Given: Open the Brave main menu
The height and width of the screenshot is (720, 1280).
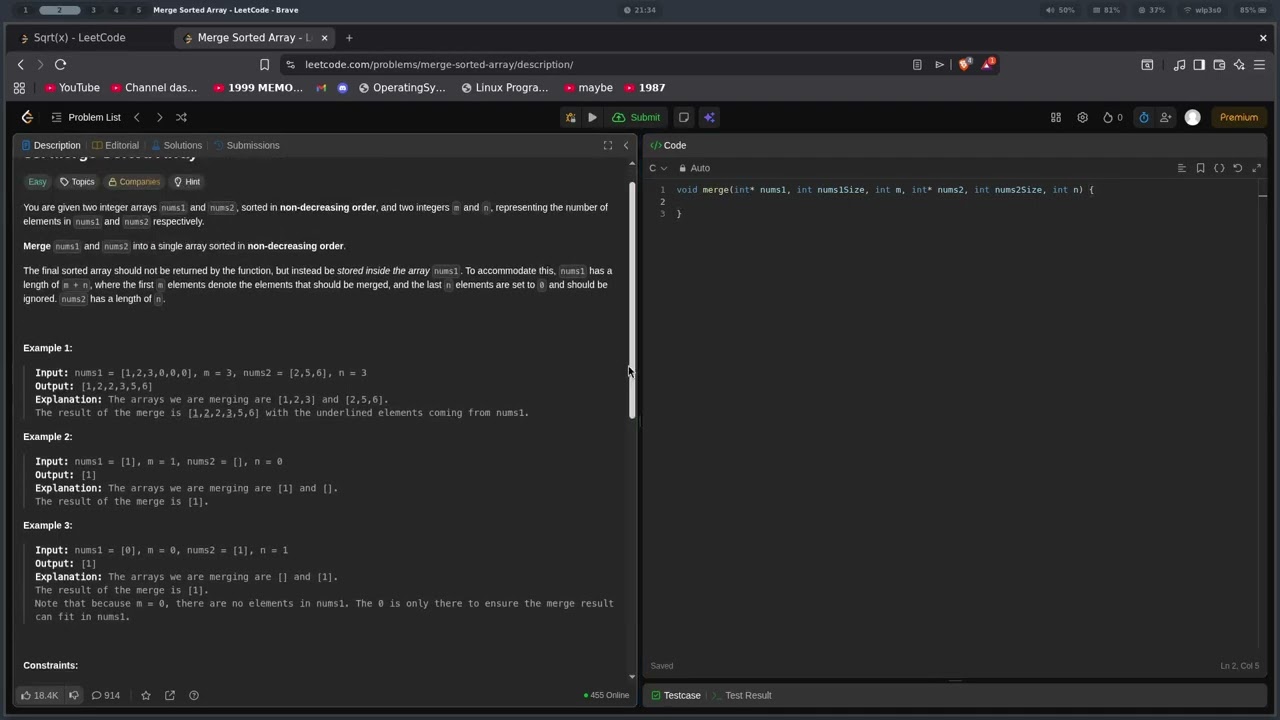Looking at the screenshot, I should point(1259,64).
